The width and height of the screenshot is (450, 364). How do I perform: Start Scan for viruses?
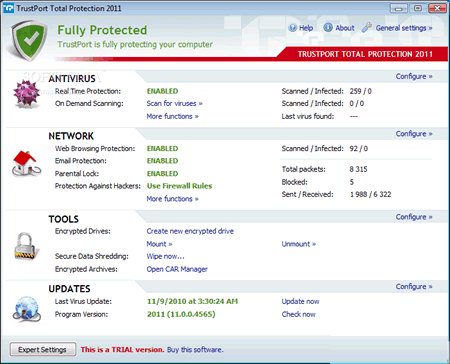pos(174,103)
